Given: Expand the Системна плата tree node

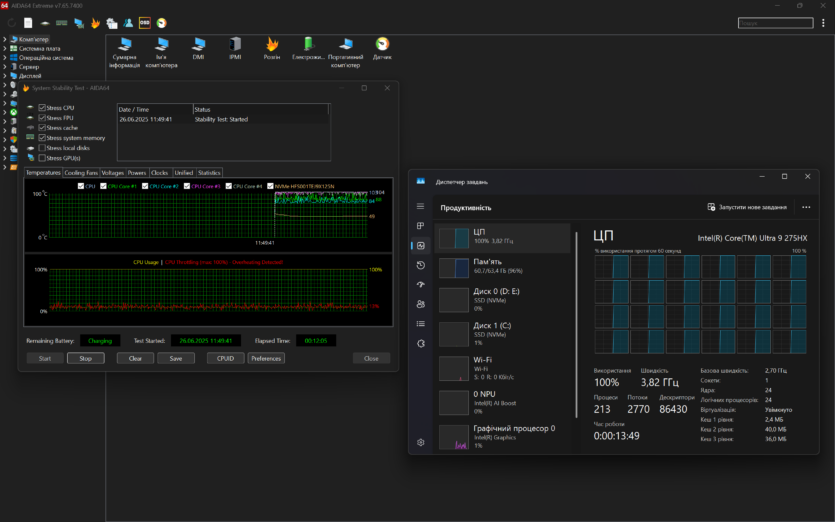Looking at the screenshot, I should pos(5,48).
